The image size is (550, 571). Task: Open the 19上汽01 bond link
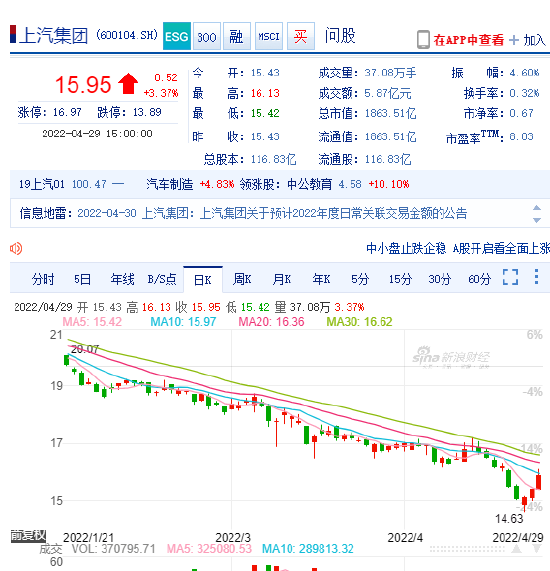pos(42,184)
